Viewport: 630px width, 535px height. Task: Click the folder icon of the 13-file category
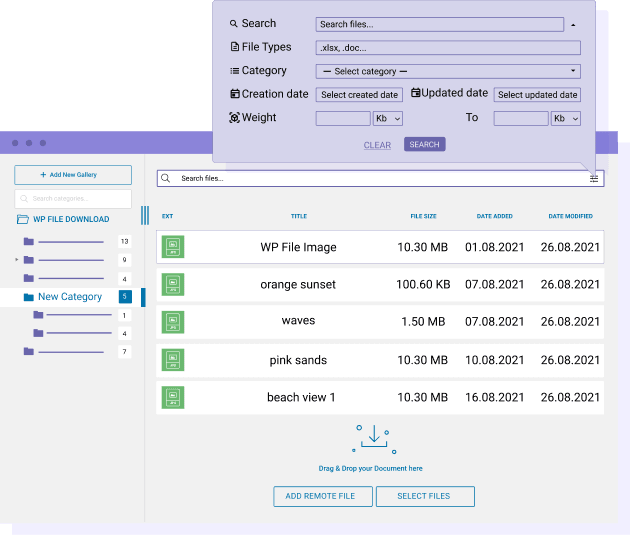29,241
